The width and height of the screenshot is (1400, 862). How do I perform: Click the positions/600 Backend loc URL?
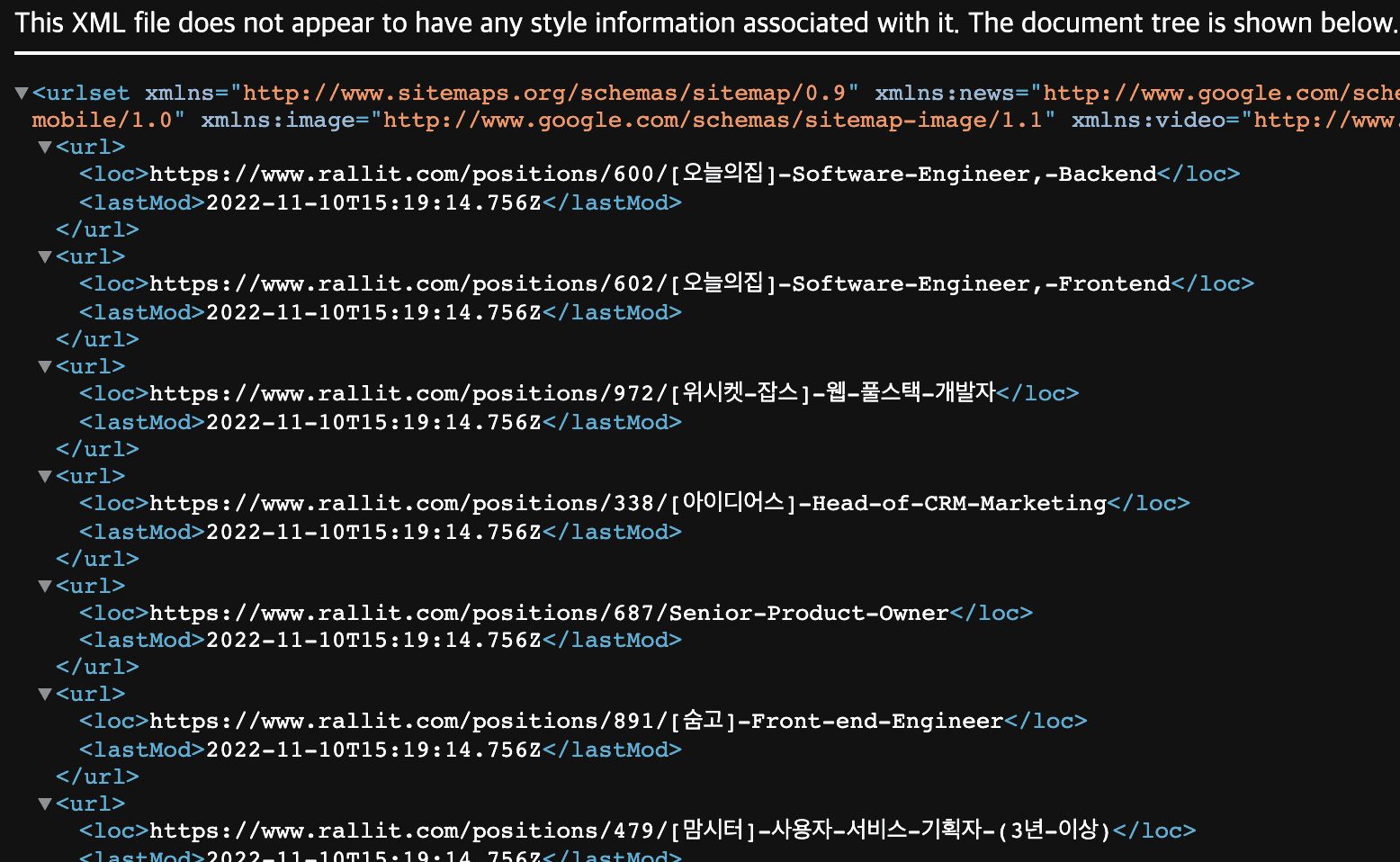click(x=653, y=174)
